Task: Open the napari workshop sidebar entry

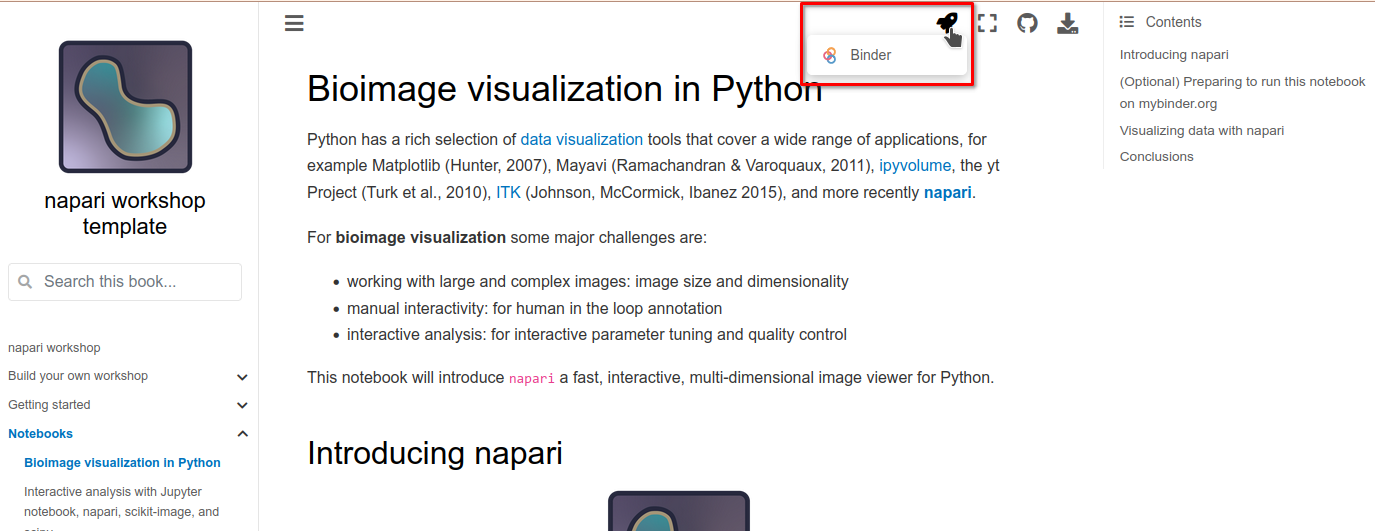Action: 54,348
